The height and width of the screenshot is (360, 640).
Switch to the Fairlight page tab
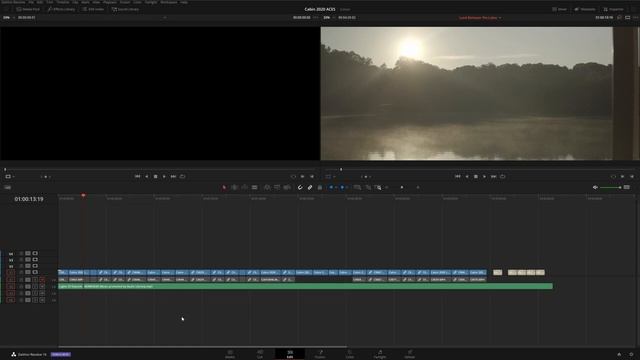click(380, 354)
